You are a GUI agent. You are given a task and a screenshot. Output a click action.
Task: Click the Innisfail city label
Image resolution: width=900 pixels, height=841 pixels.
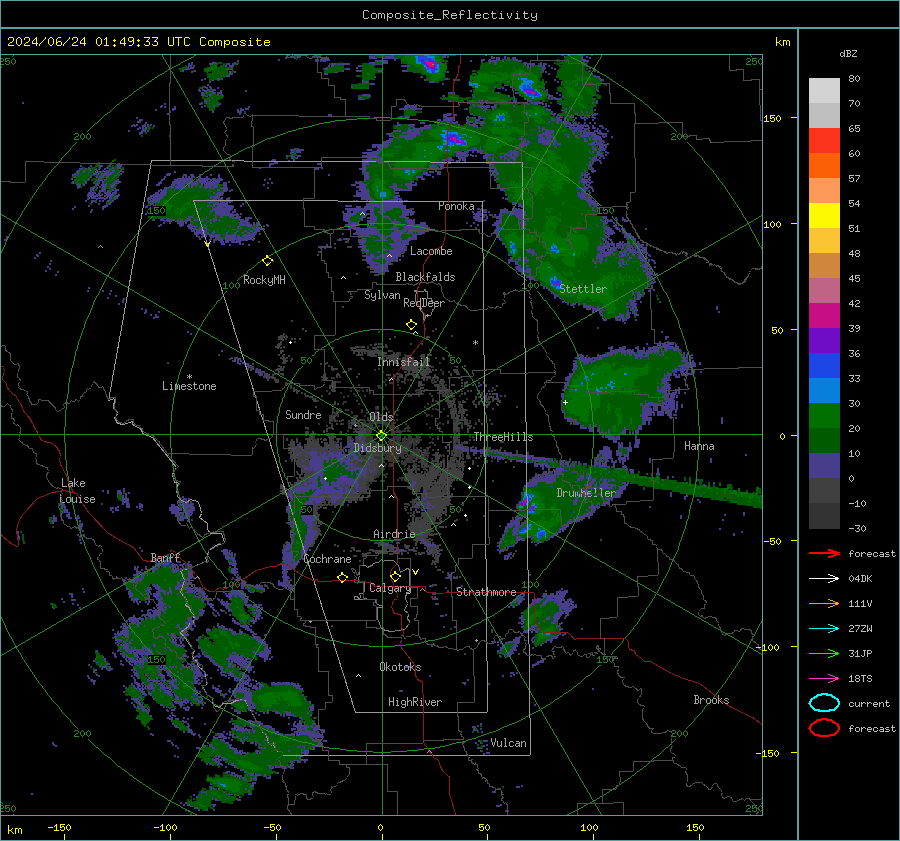(x=404, y=362)
